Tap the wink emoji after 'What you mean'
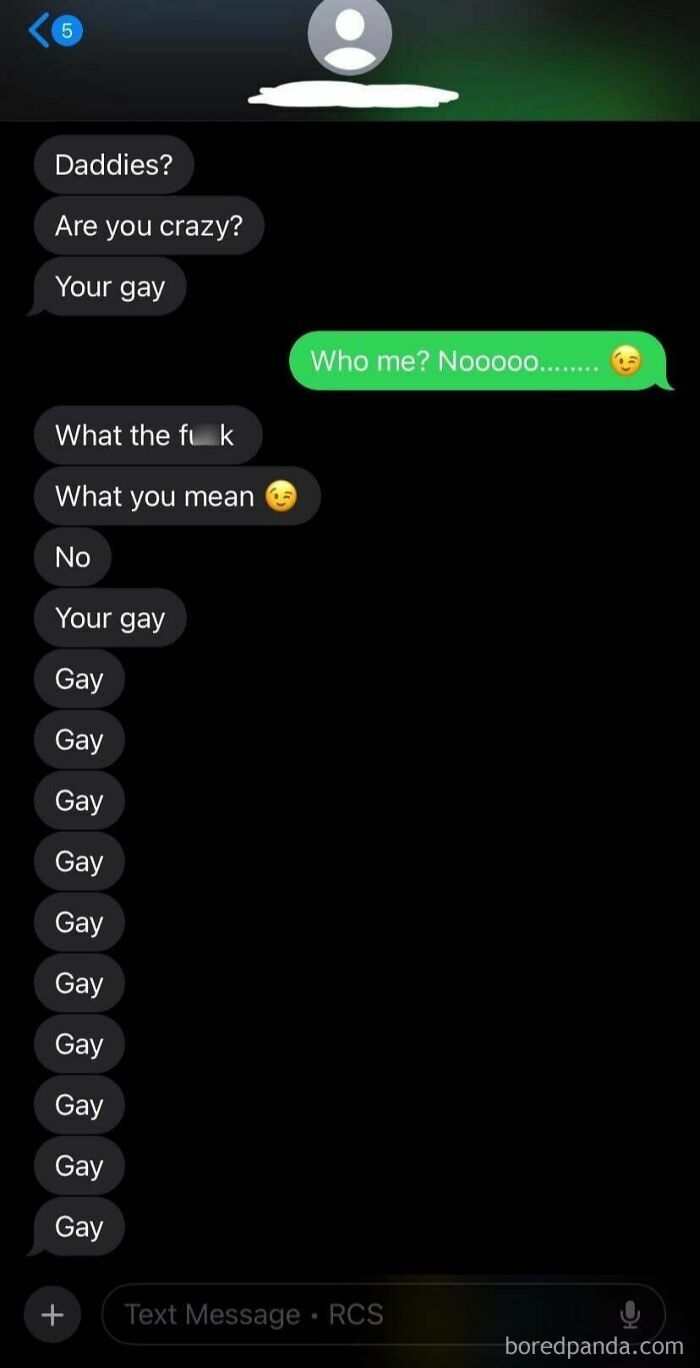 pyautogui.click(x=282, y=496)
